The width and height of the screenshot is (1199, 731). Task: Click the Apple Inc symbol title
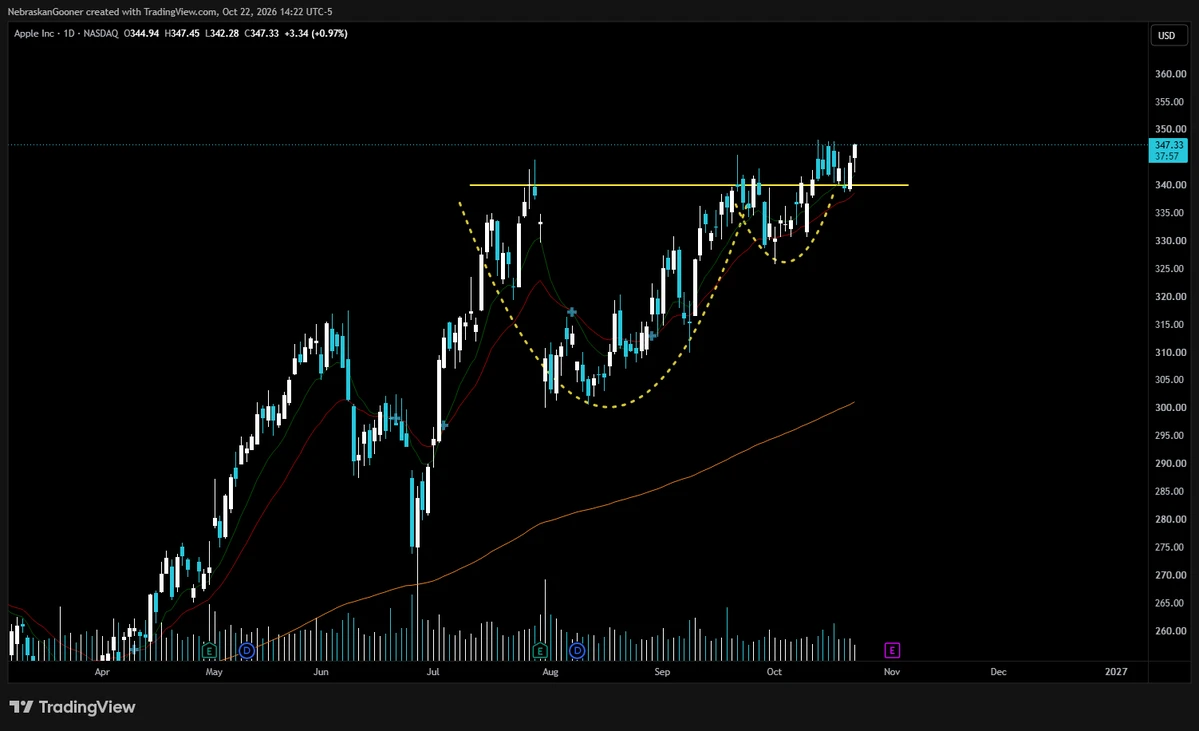click(x=34, y=34)
